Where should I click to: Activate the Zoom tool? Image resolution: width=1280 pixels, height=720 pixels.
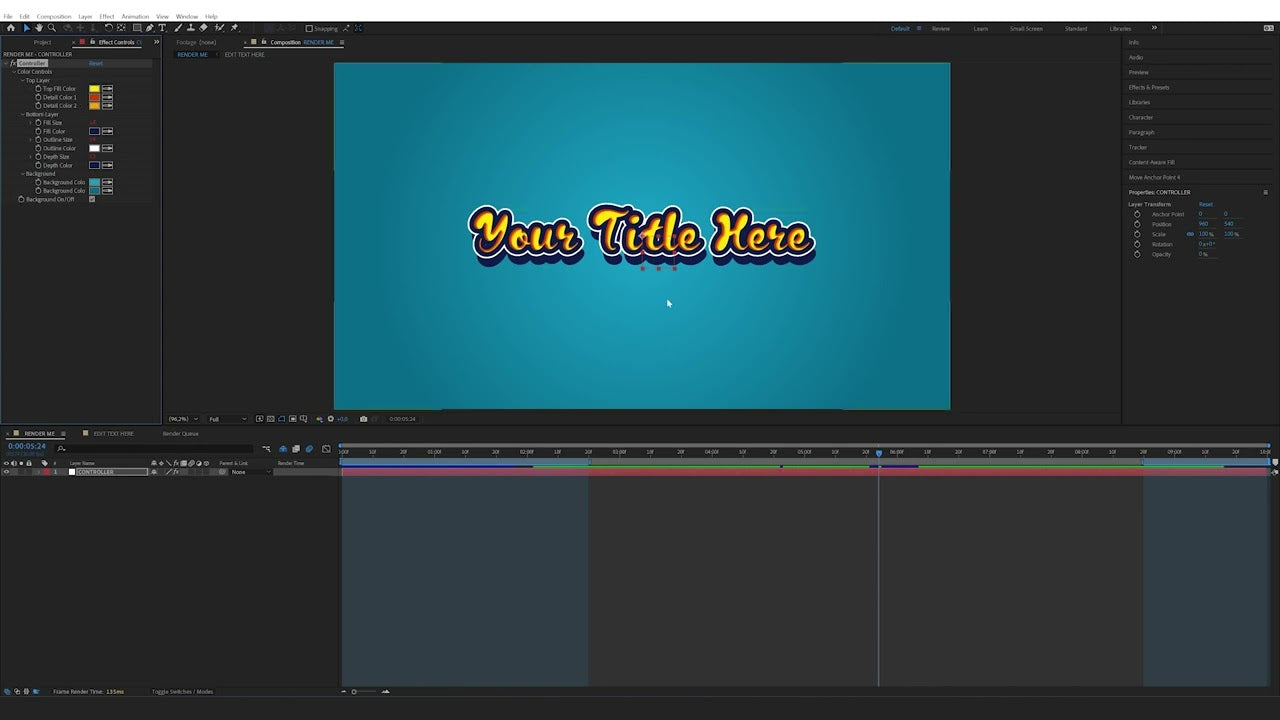(52, 28)
